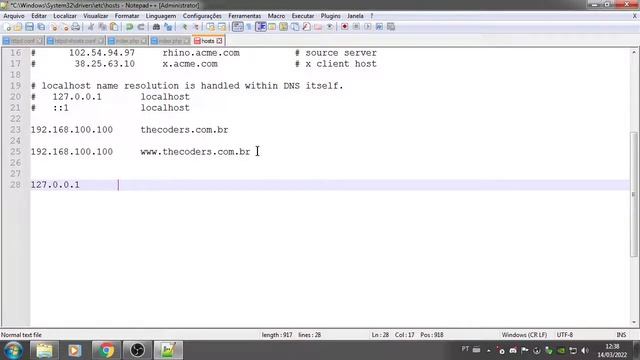Image resolution: width=640 pixels, height=360 pixels.
Task: Click the Playback macro icon
Action: (368, 27)
